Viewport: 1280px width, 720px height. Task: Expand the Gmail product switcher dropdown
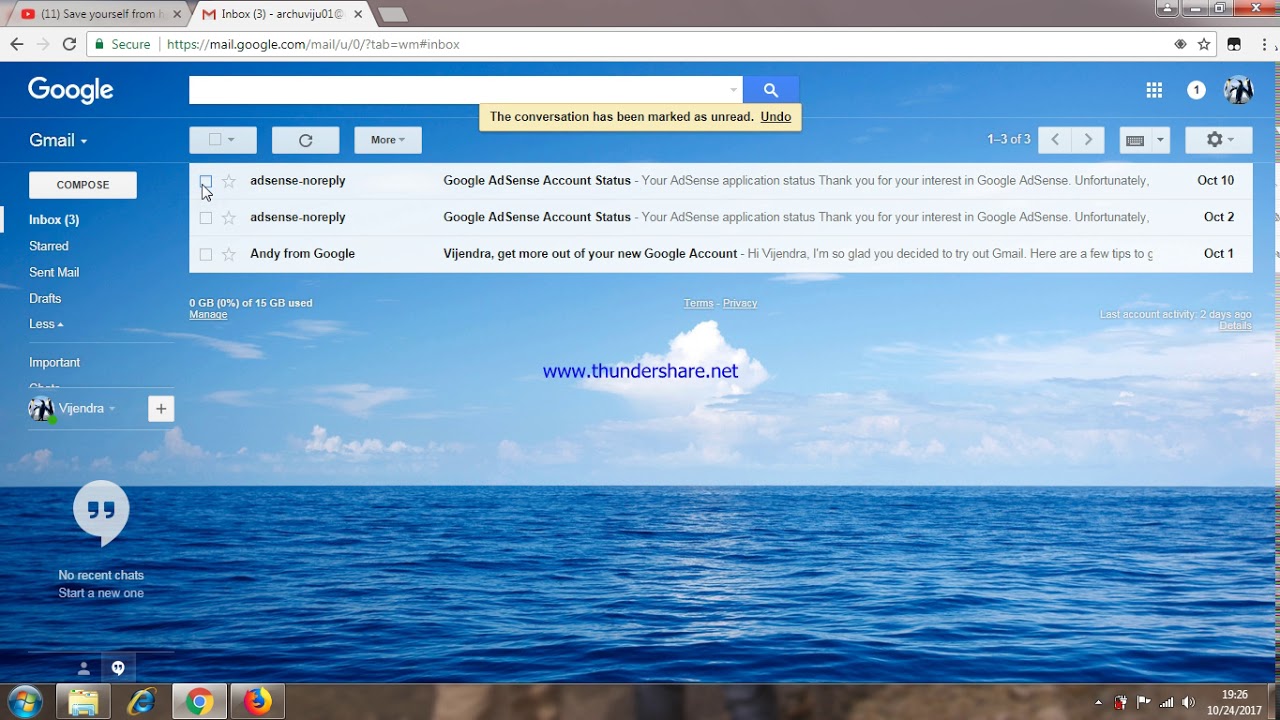point(58,140)
